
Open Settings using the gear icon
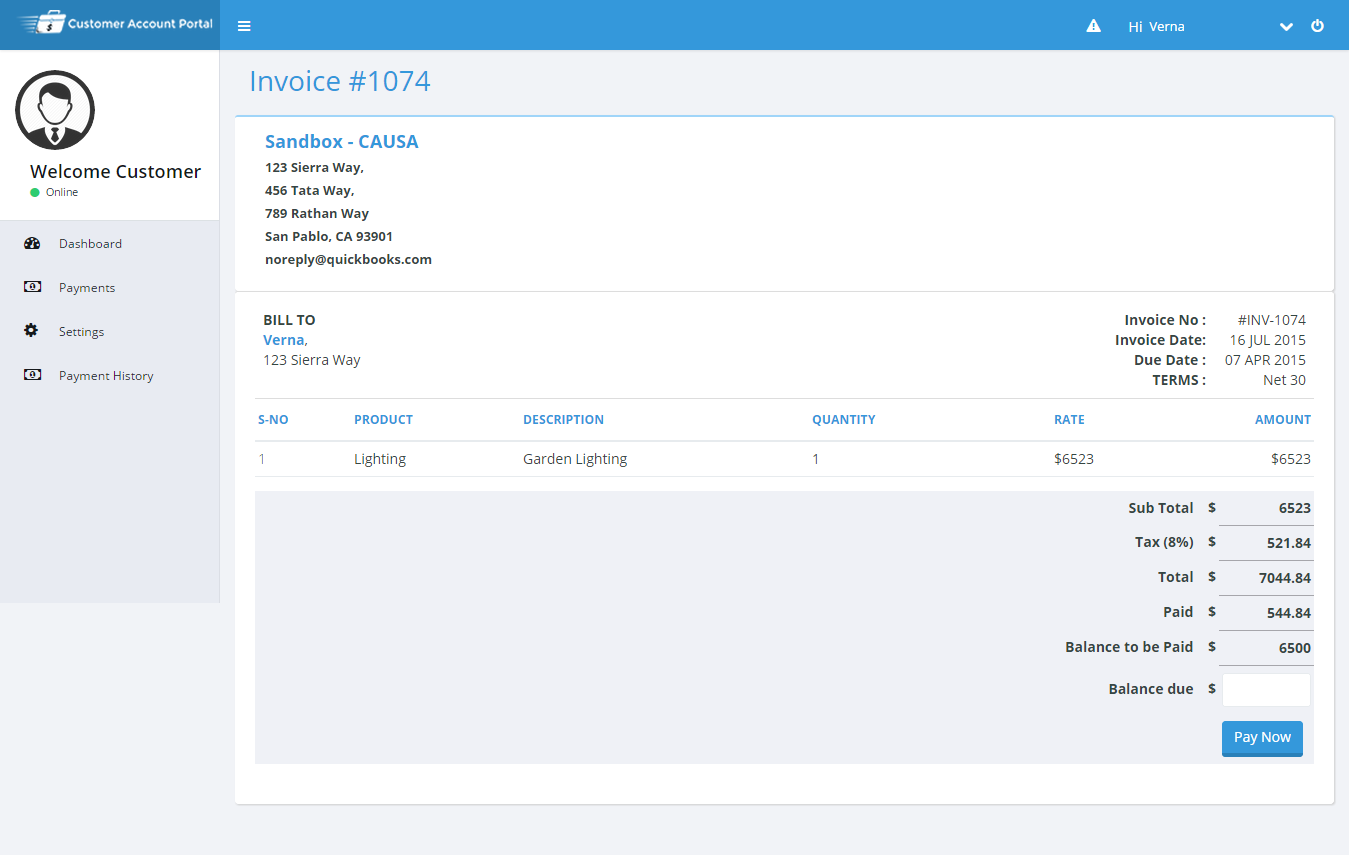pyautogui.click(x=32, y=331)
